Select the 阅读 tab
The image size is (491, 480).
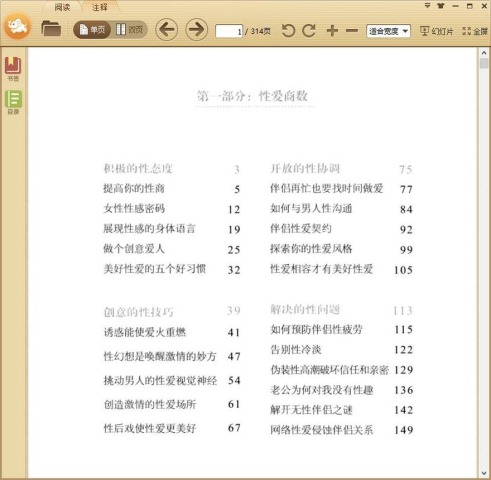coord(62,7)
